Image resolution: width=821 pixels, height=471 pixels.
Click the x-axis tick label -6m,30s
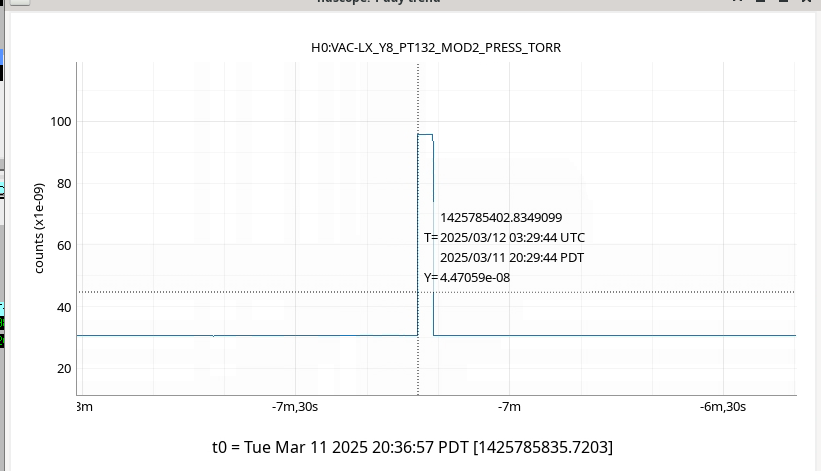[723, 407]
